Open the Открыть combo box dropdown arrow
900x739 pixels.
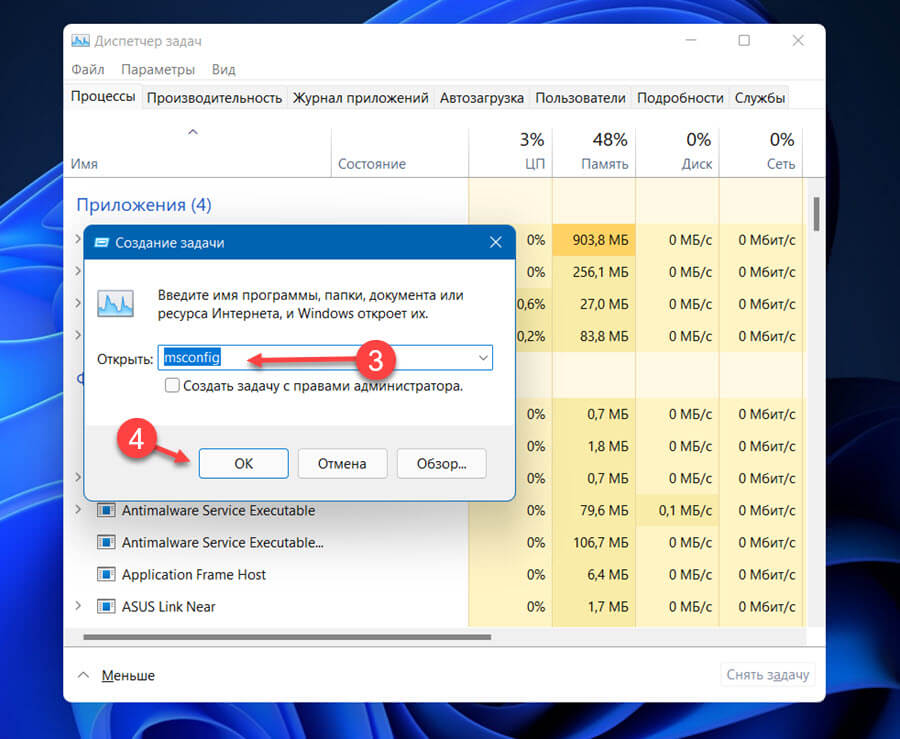(483, 357)
